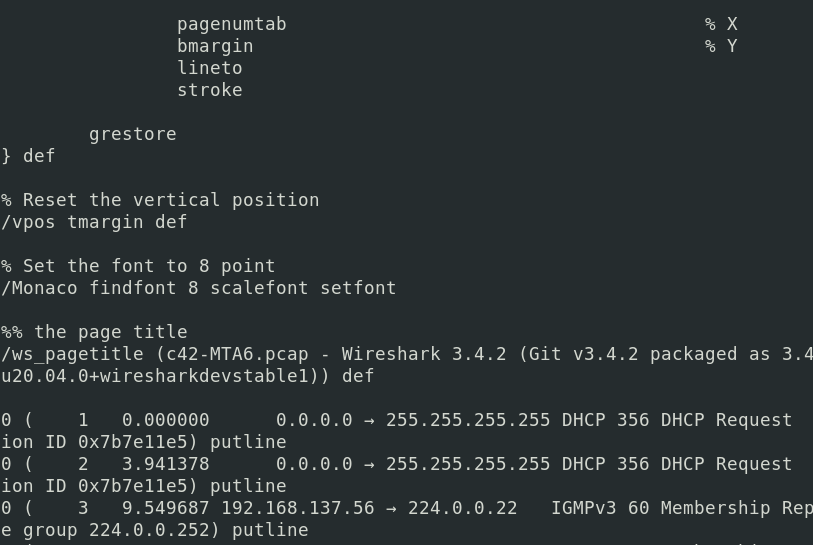813x545 pixels.
Task: Click the "% X" comment
Action: [x=720, y=24]
